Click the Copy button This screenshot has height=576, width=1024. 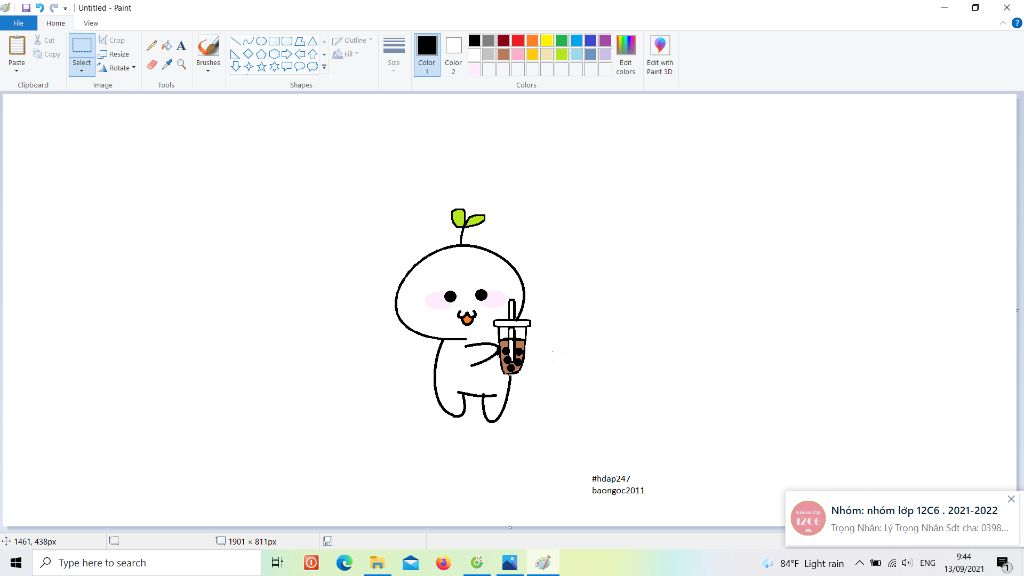click(46, 54)
